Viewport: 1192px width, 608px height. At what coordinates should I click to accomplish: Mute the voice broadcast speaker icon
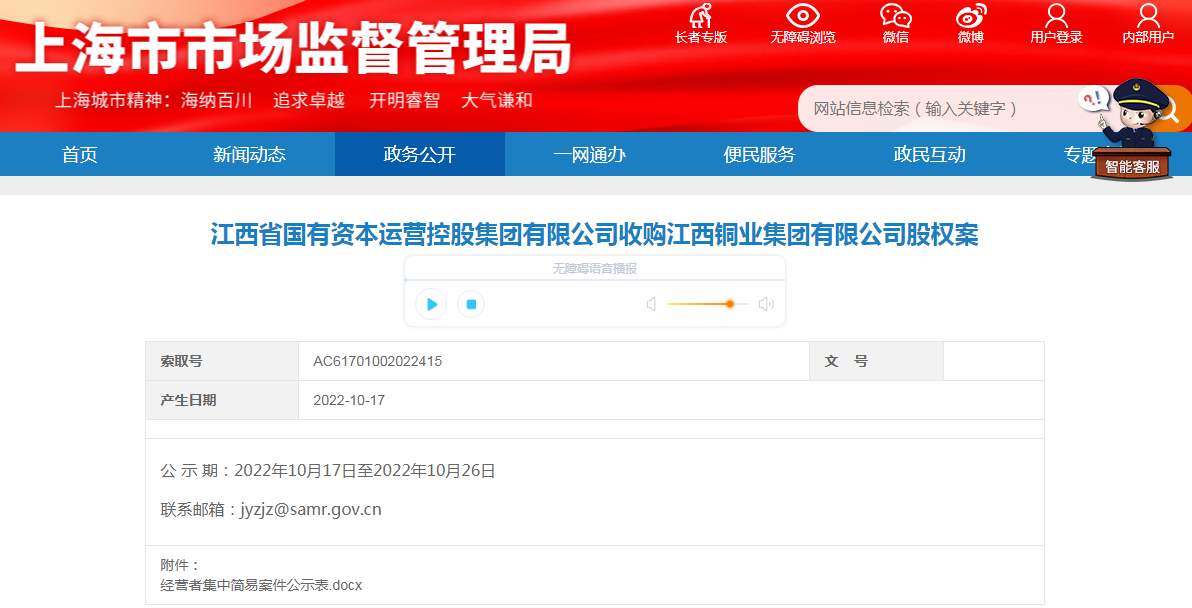click(651, 304)
